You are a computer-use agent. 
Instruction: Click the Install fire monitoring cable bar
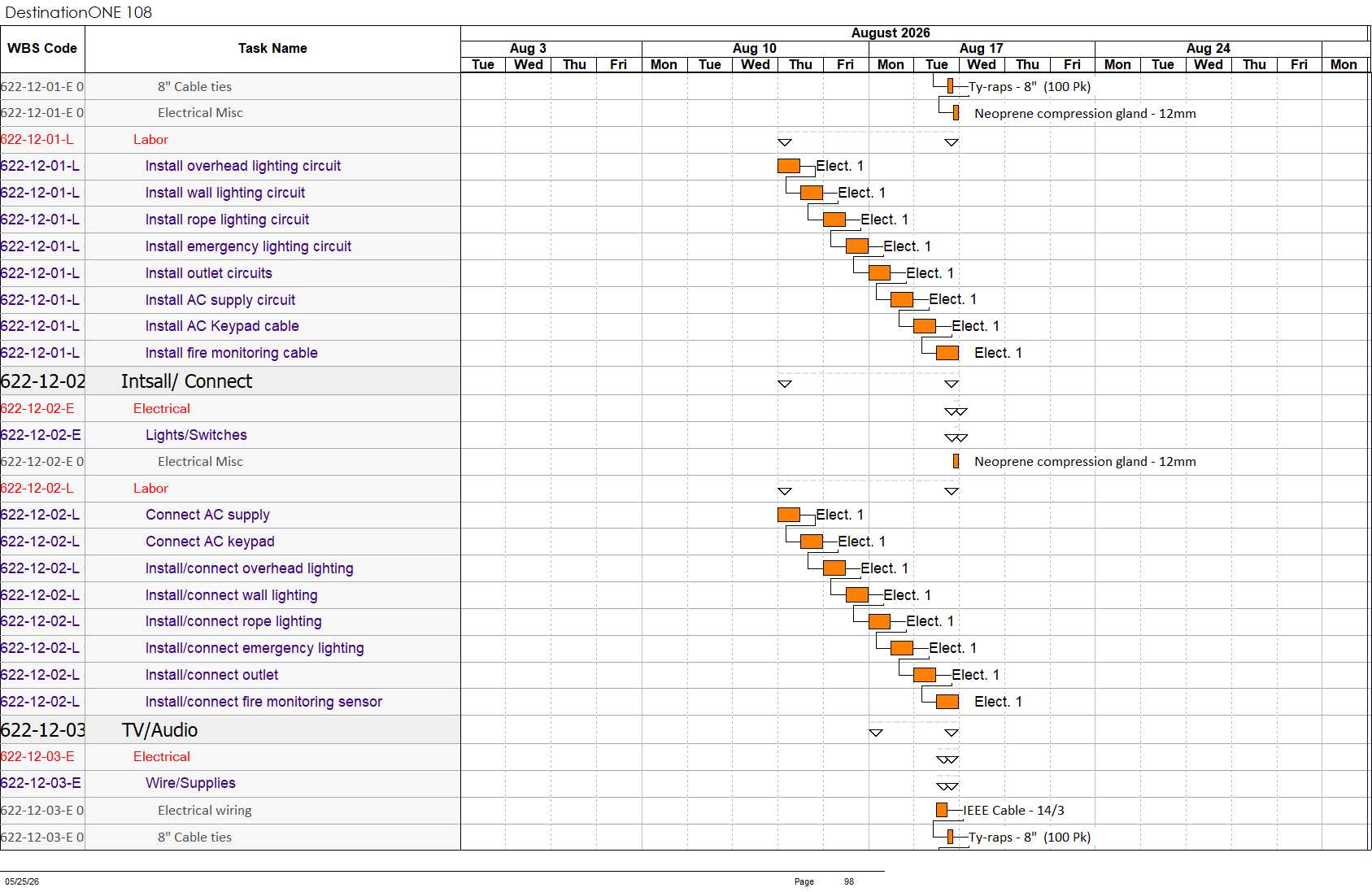pyautogui.click(x=947, y=353)
